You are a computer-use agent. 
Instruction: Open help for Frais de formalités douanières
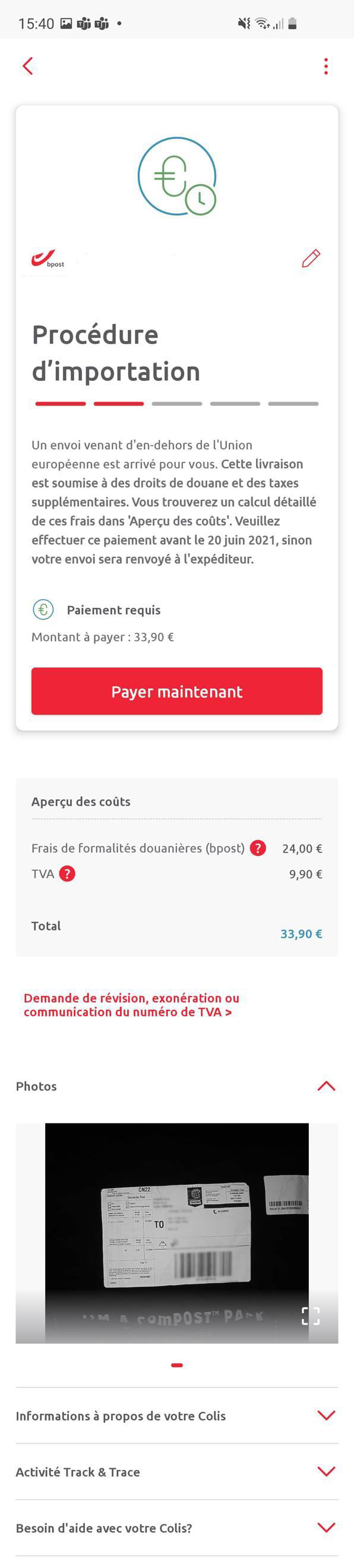coord(258,848)
